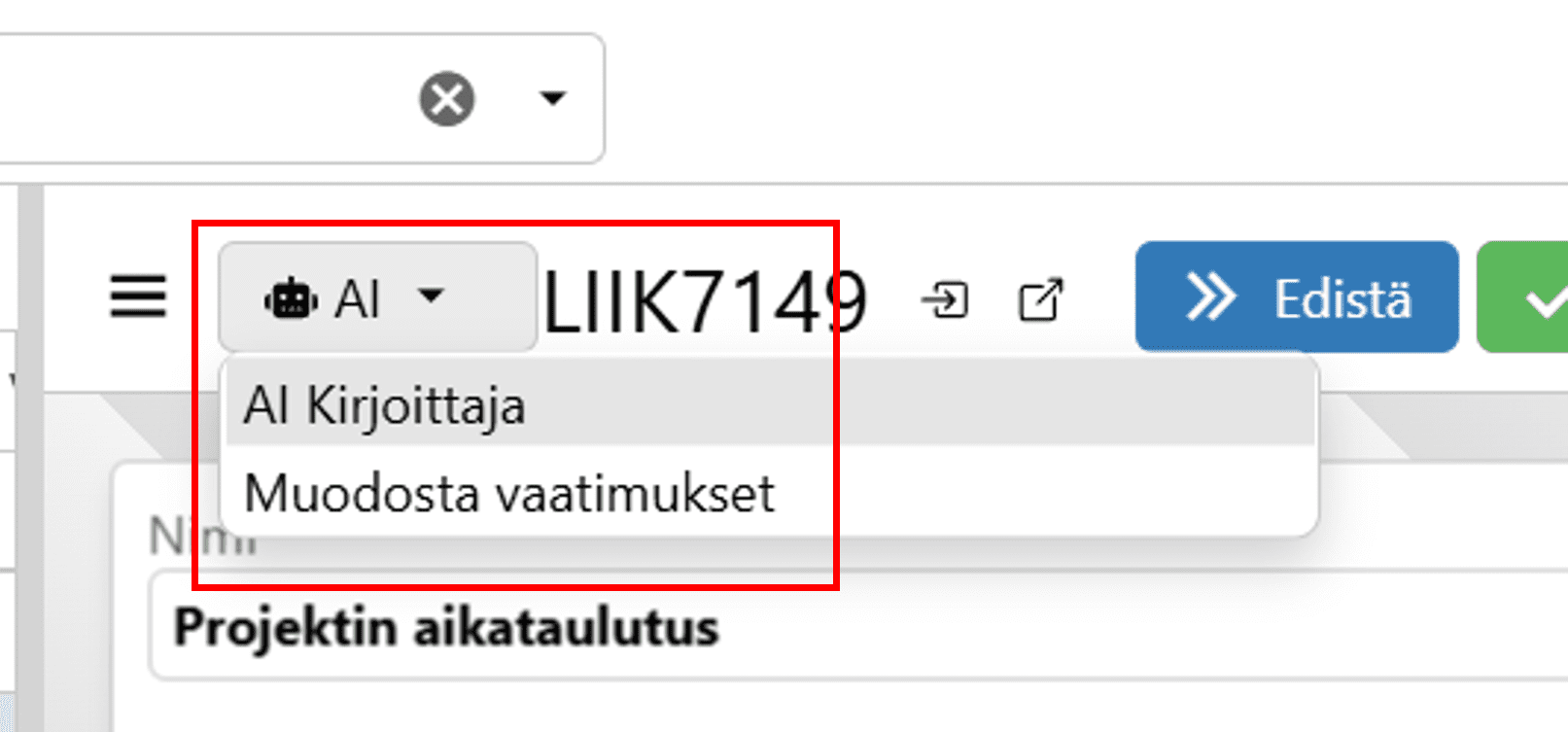Click the robot icon on AI button

pyautogui.click(x=290, y=299)
